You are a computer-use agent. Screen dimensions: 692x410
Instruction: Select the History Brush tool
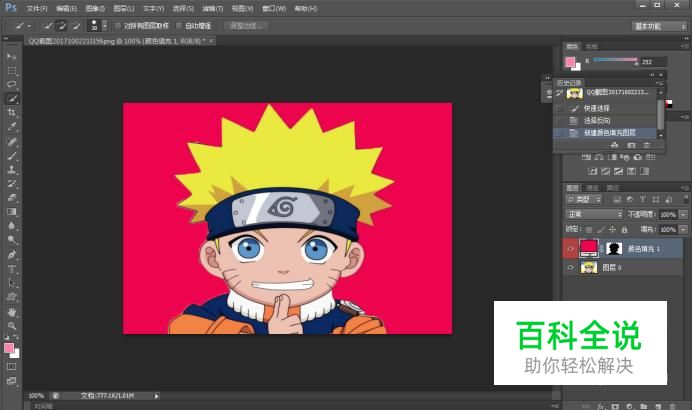point(11,184)
